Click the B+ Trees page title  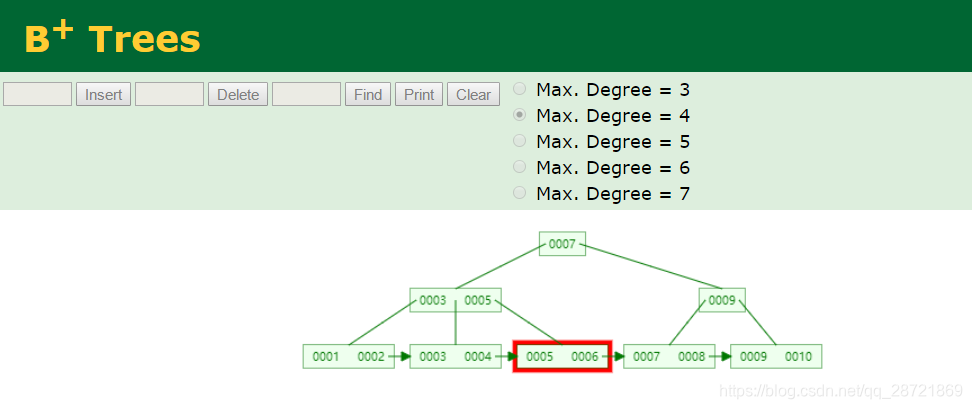[x=112, y=37]
